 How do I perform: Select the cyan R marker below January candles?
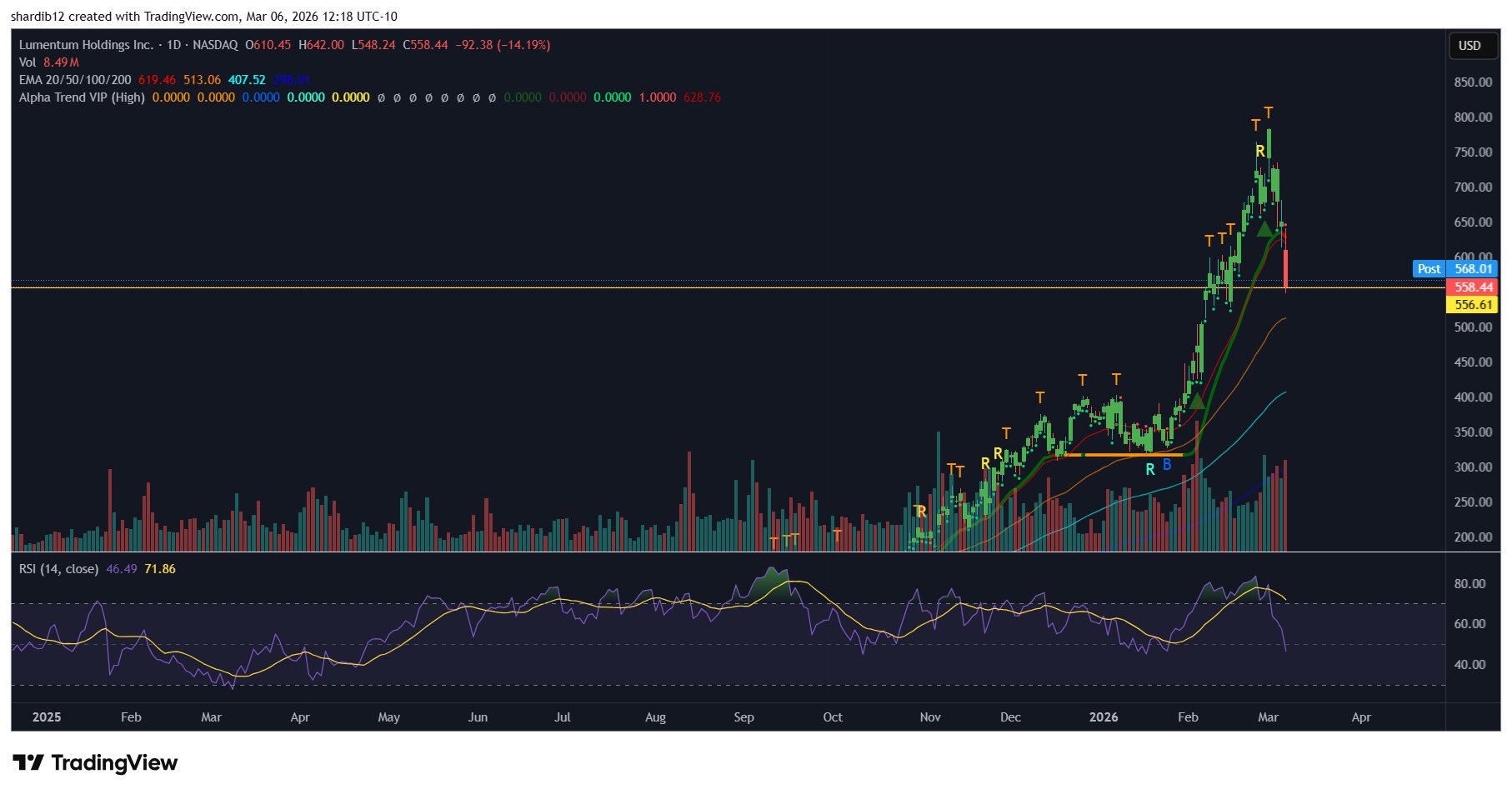tap(1150, 469)
